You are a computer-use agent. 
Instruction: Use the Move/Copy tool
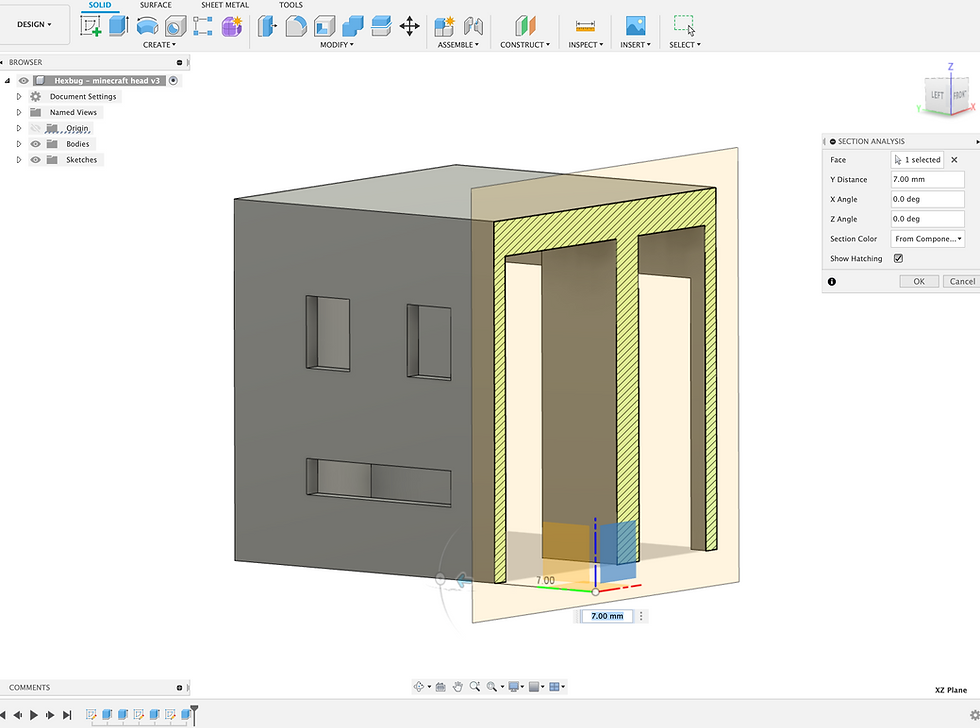point(409,25)
